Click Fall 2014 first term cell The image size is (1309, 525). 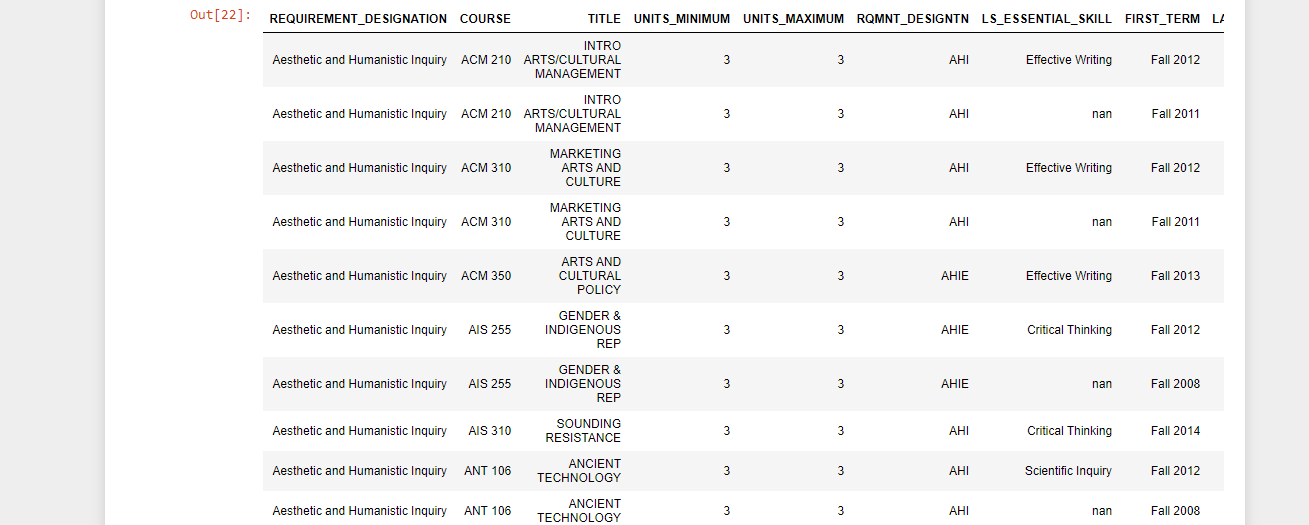click(x=1175, y=431)
